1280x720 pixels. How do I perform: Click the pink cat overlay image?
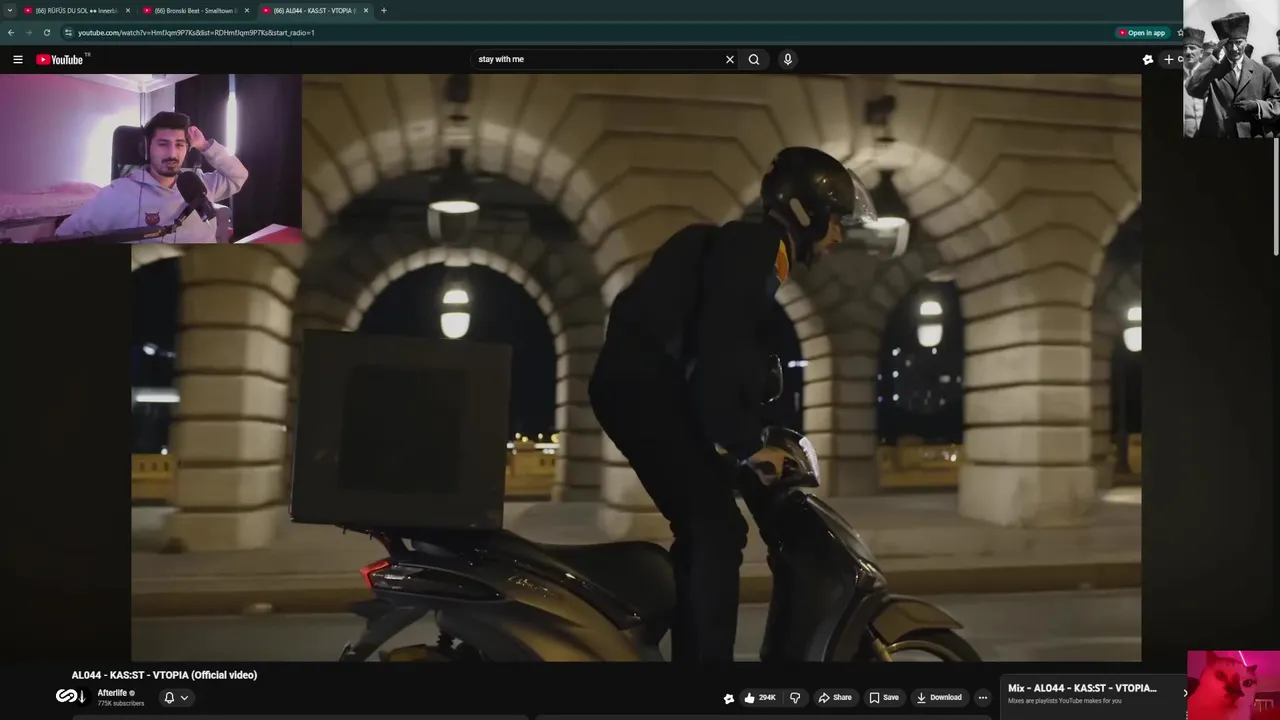pos(1233,685)
